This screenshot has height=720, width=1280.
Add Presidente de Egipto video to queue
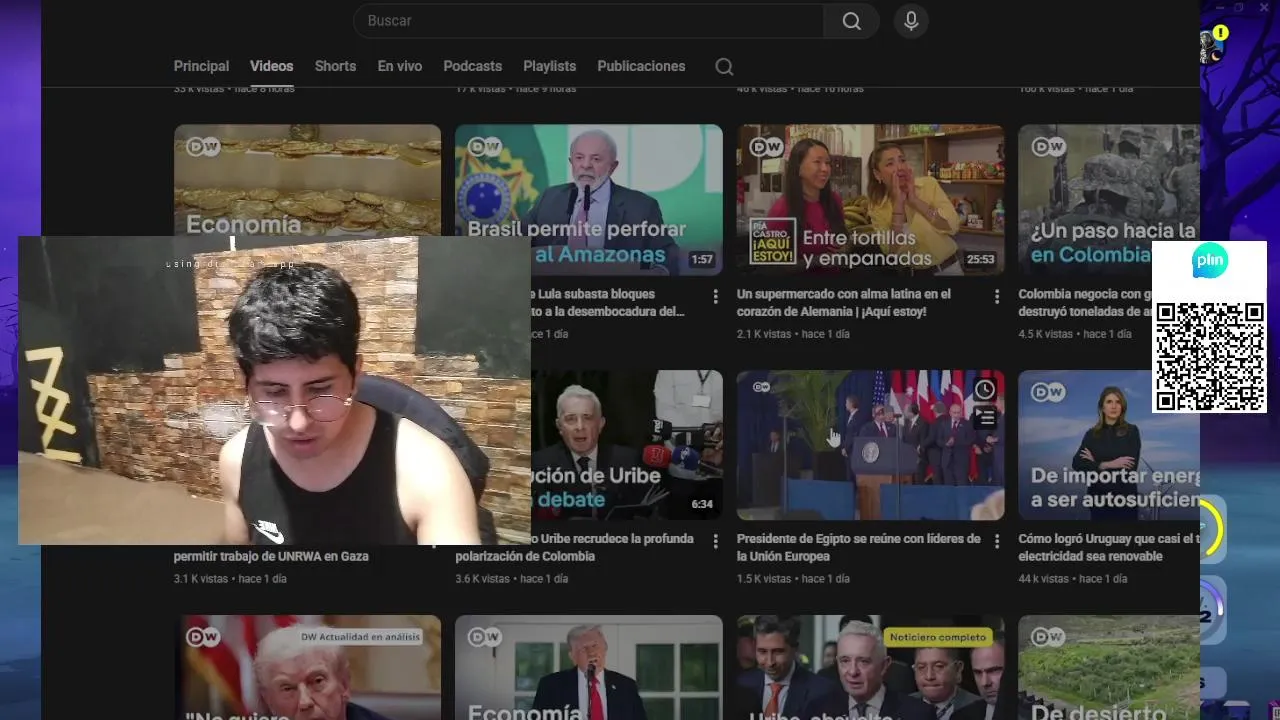(985, 418)
